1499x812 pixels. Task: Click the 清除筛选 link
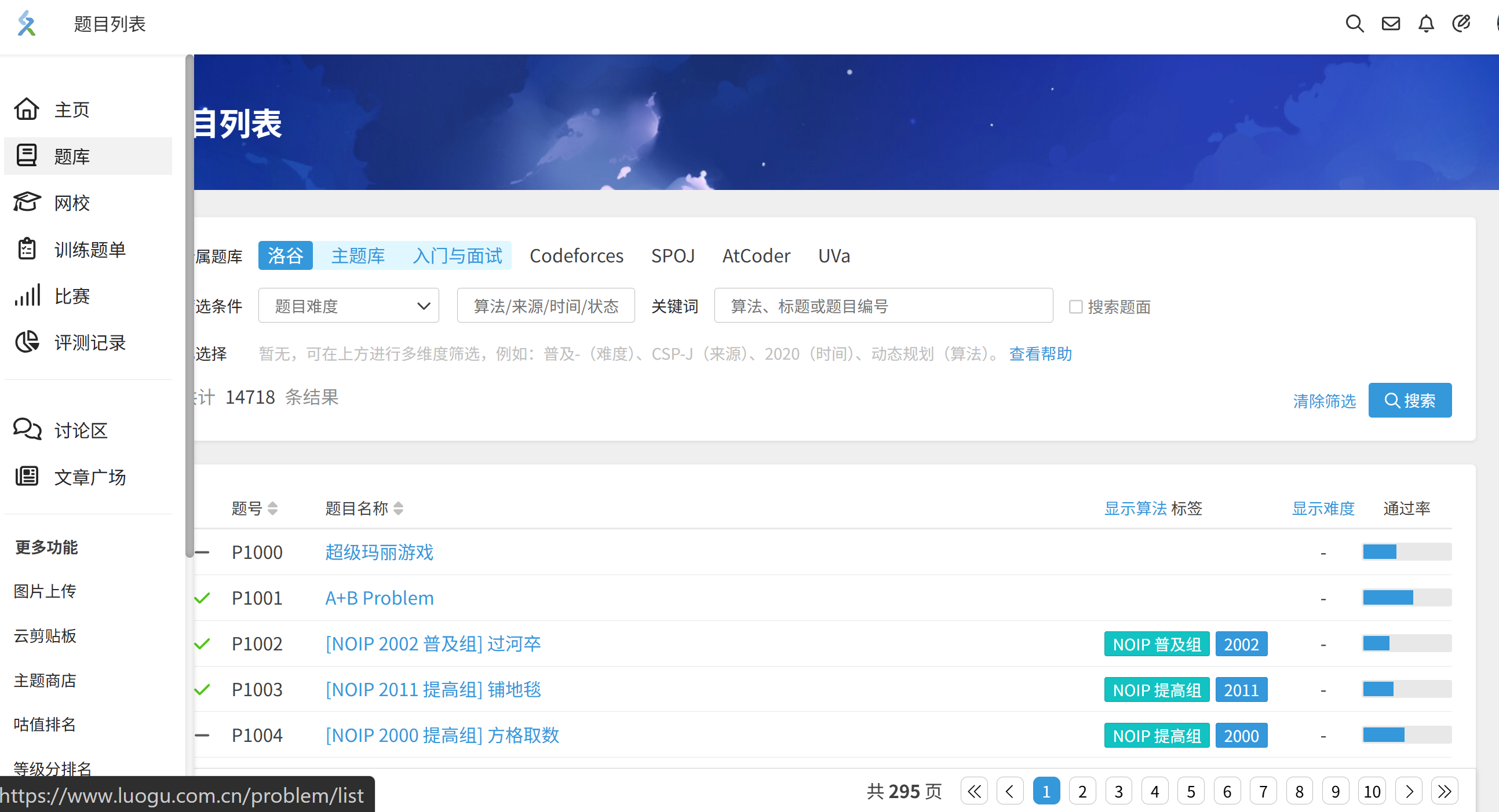[x=1324, y=400]
